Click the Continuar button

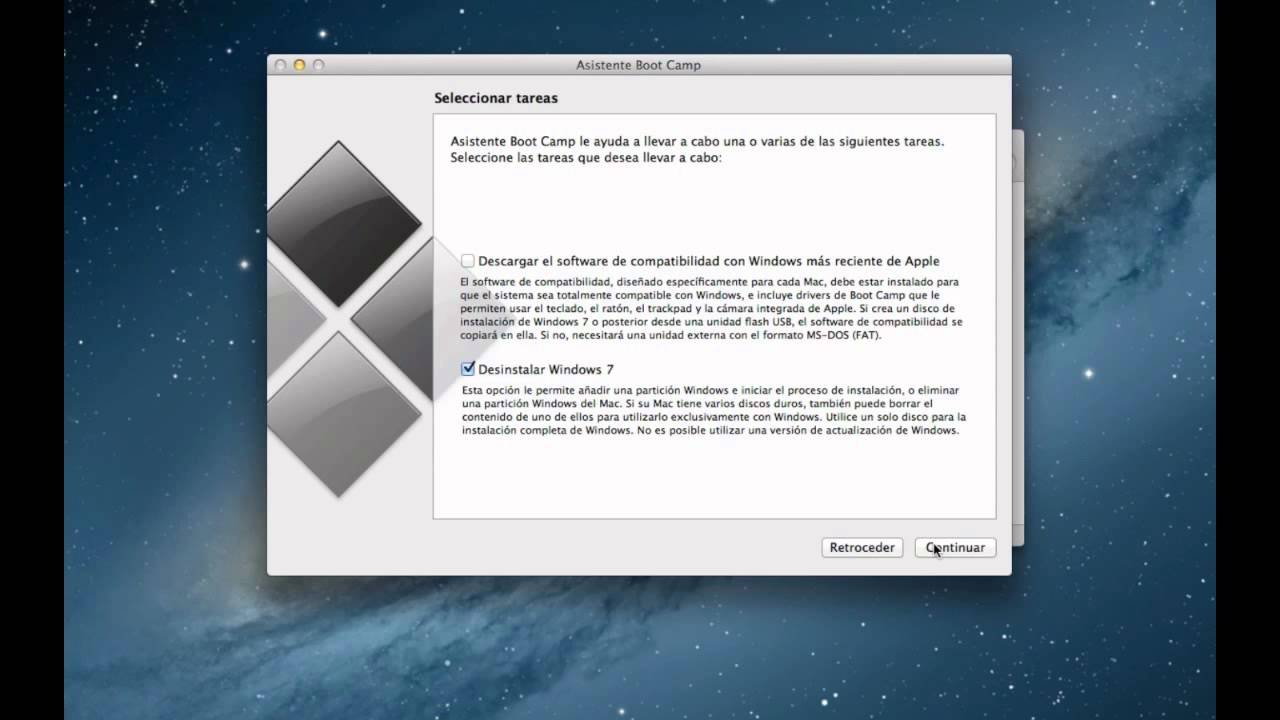[955, 547]
